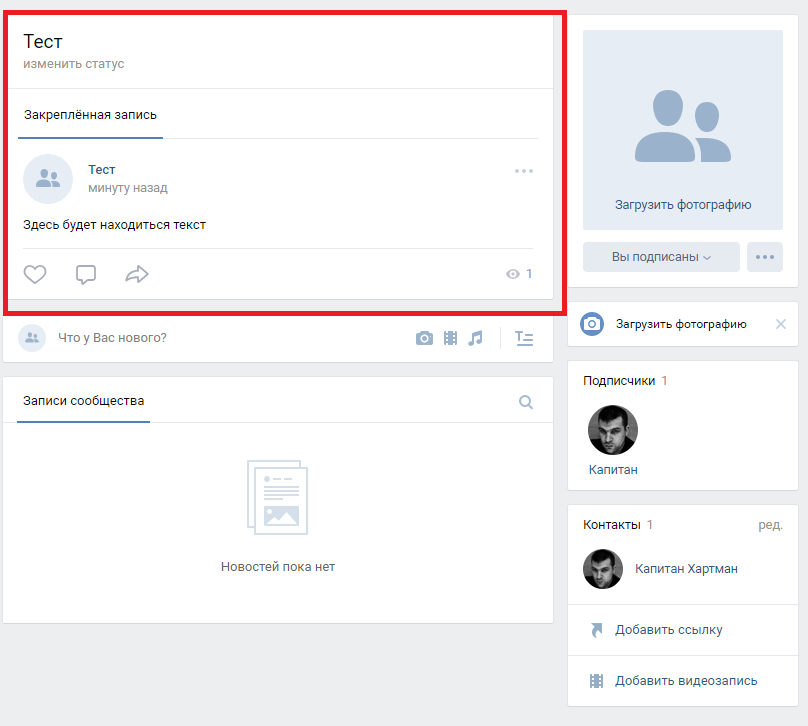Click Добавить видеозапись
Screen dimensions: 808x726
(686, 681)
